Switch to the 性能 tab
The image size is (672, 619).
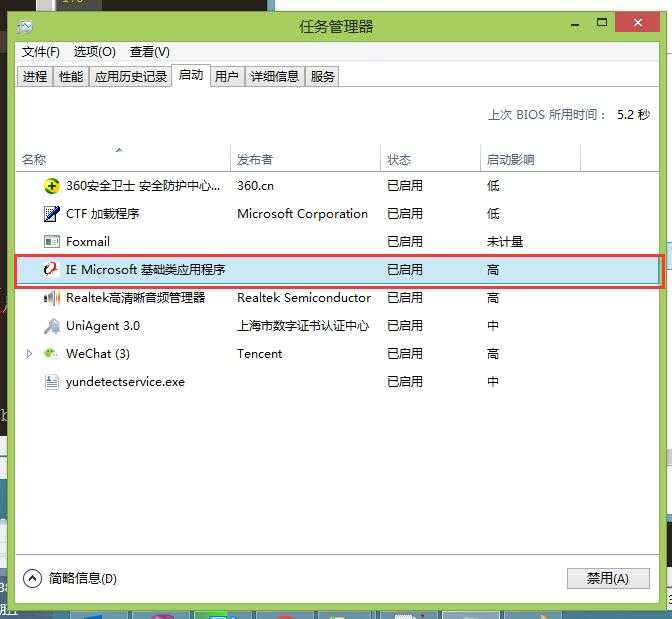point(71,77)
